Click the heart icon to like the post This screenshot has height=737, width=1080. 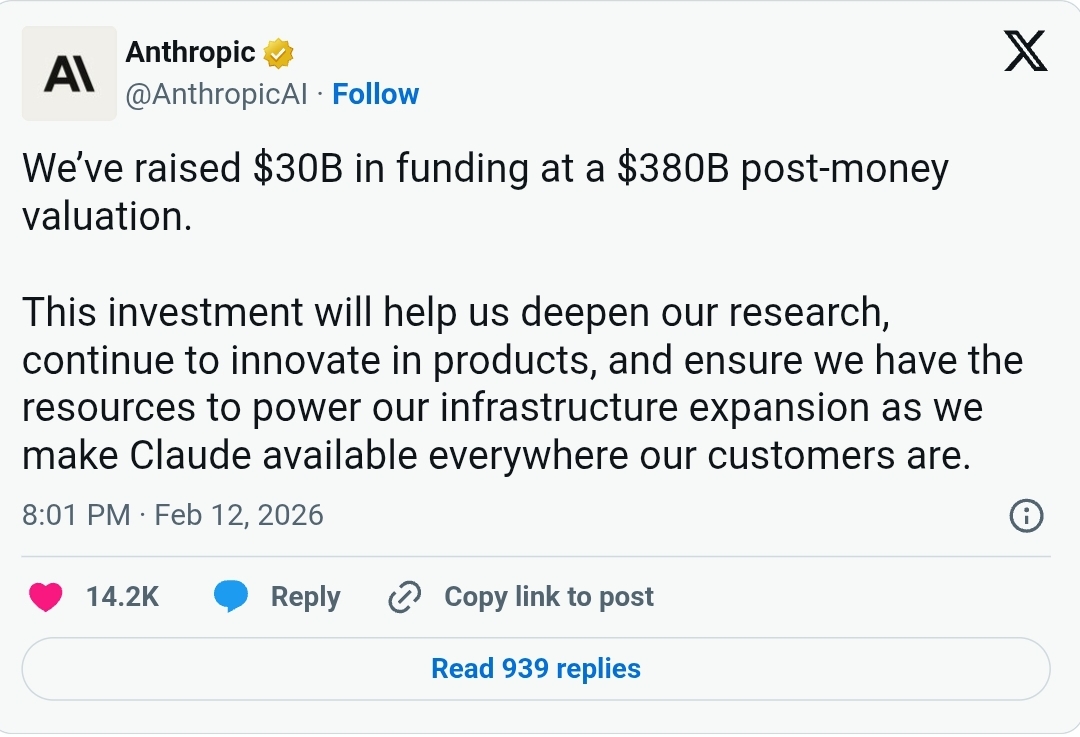click(46, 596)
